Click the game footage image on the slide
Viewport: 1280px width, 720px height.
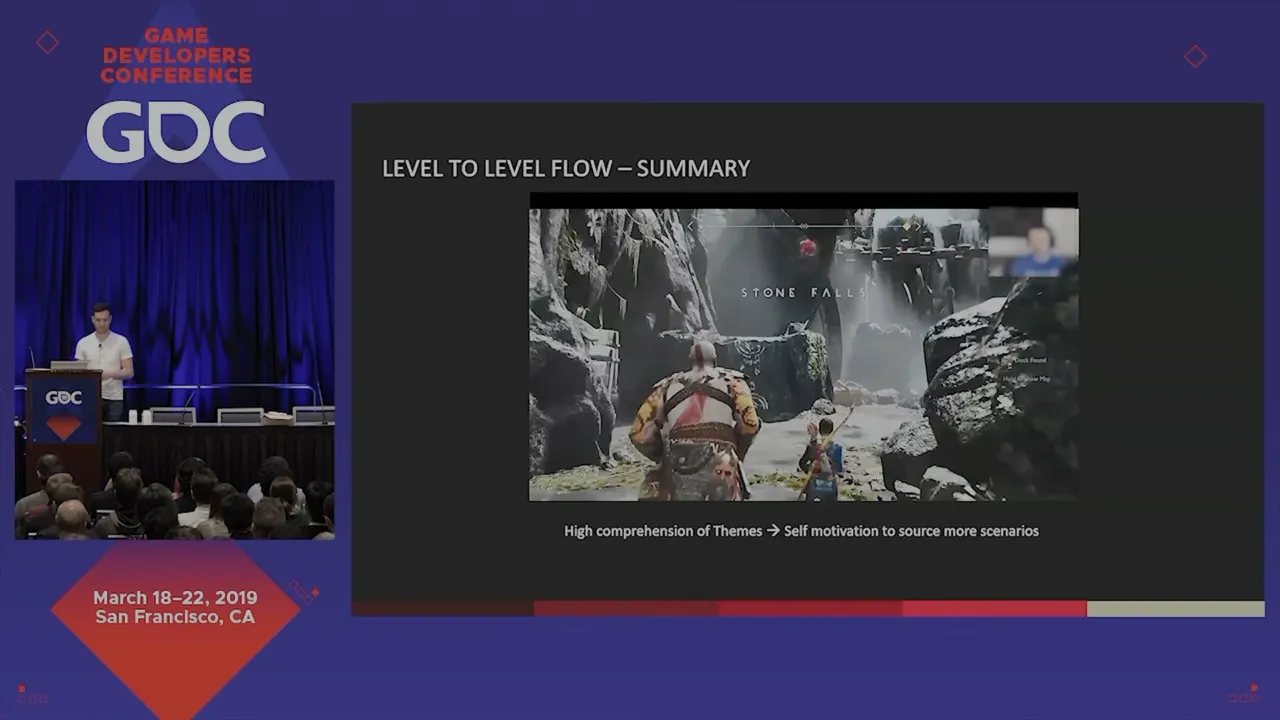point(803,347)
